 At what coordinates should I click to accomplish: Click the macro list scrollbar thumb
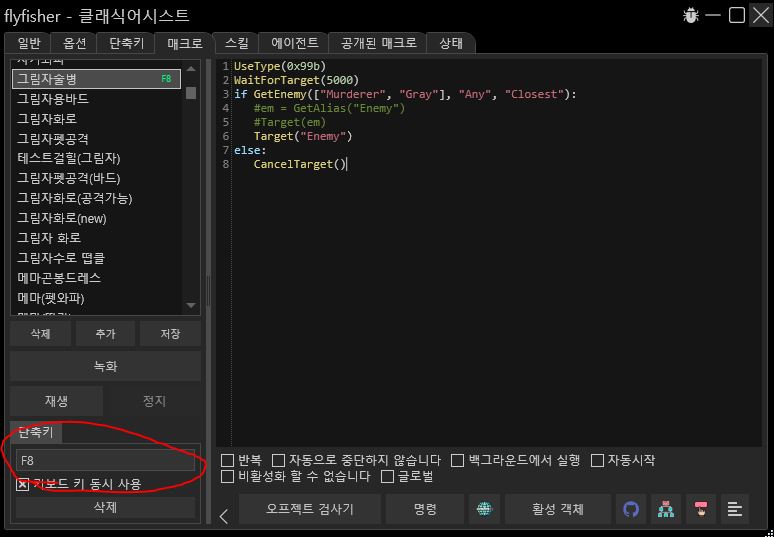[x=191, y=93]
